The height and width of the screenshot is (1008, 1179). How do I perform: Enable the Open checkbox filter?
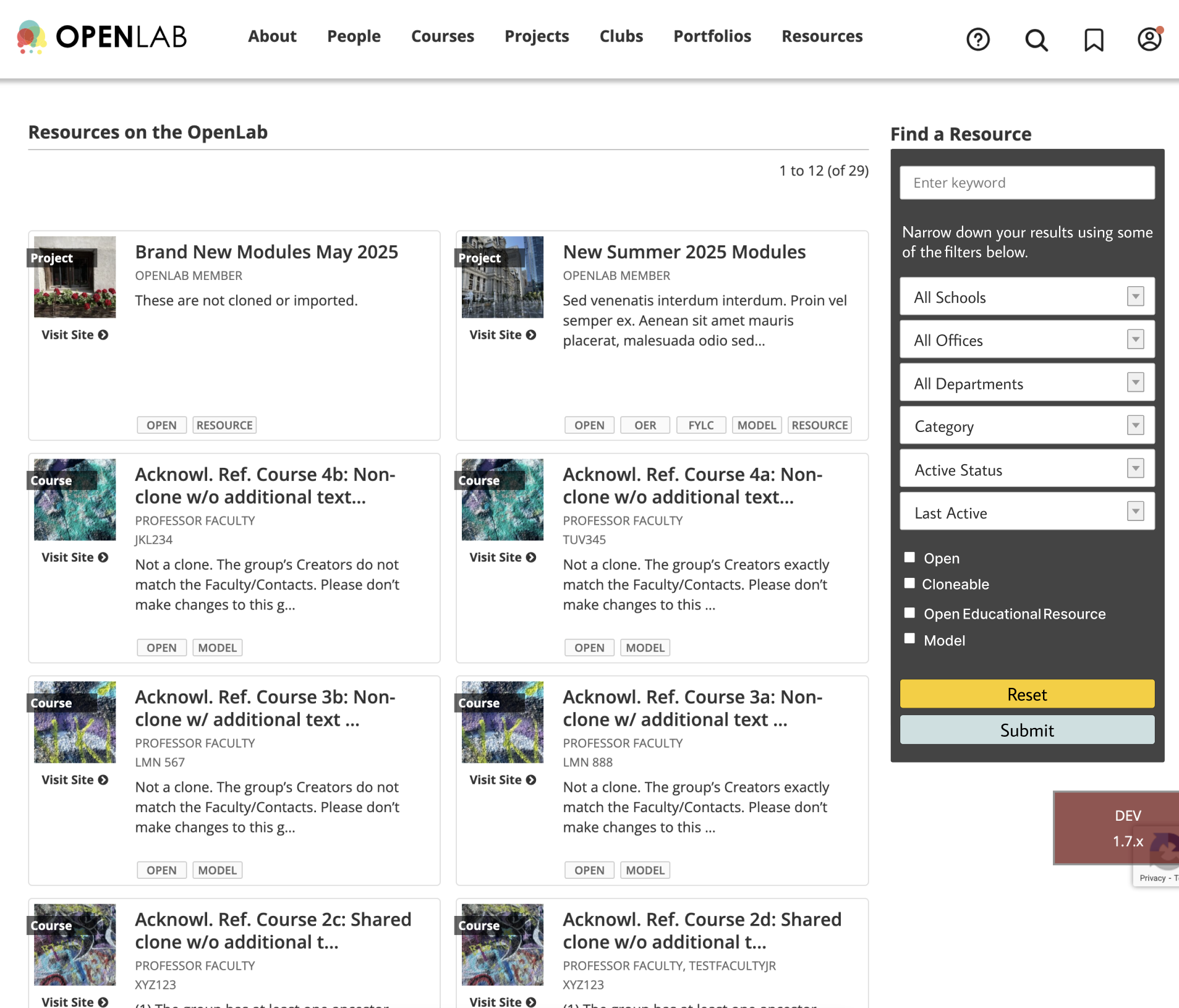[909, 557]
